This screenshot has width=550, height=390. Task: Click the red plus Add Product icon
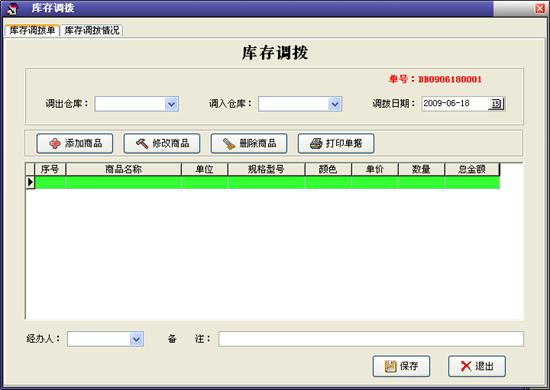[x=55, y=143]
